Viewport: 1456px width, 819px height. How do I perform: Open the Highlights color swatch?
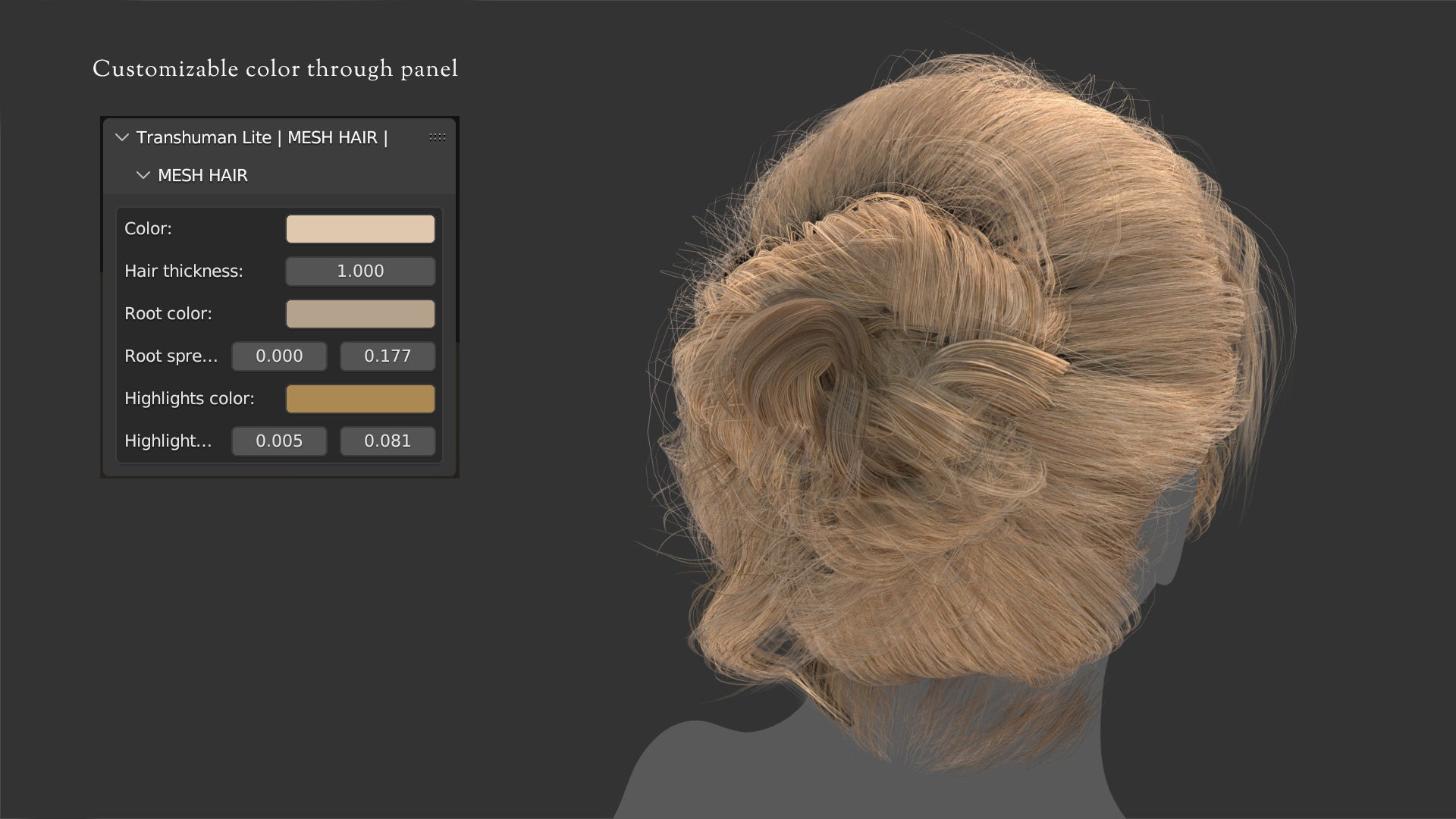click(360, 399)
